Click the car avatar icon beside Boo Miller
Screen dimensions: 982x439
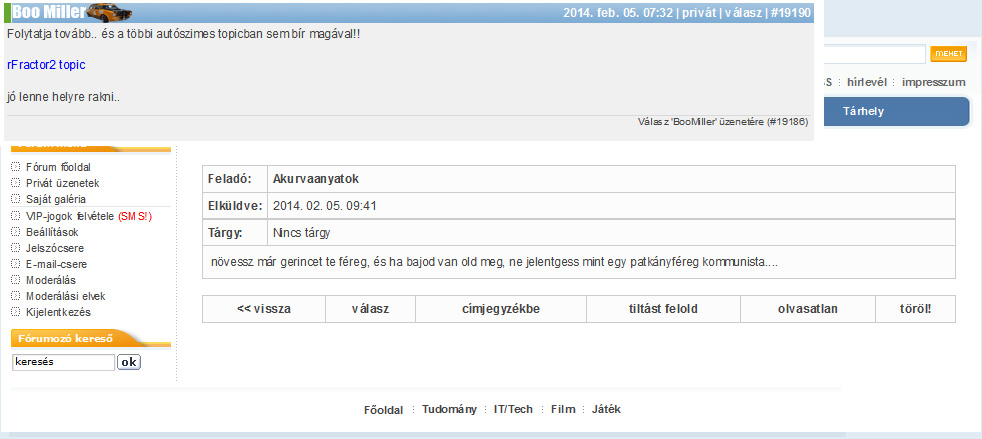[x=109, y=12]
